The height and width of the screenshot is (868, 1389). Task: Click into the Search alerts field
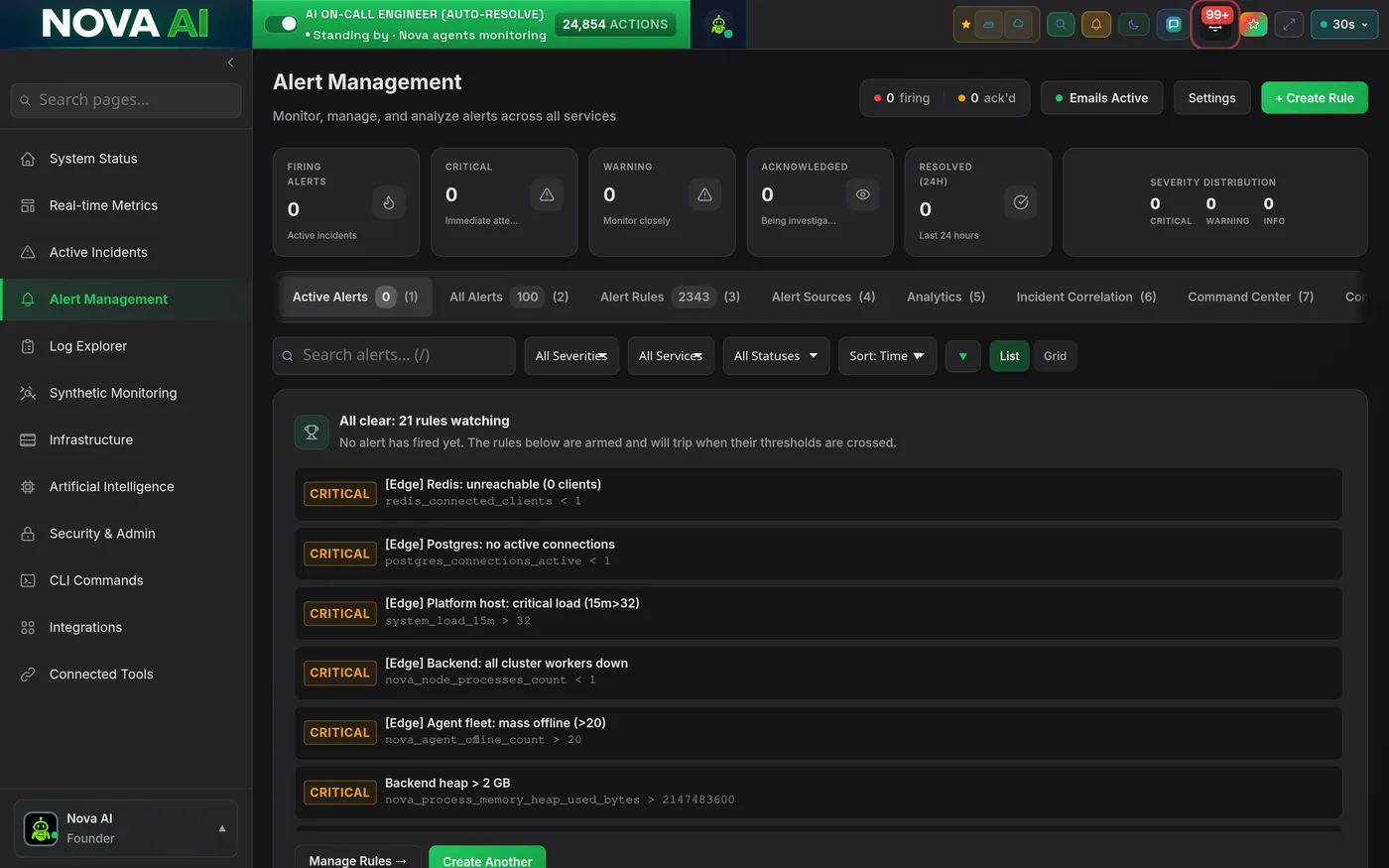click(x=394, y=355)
